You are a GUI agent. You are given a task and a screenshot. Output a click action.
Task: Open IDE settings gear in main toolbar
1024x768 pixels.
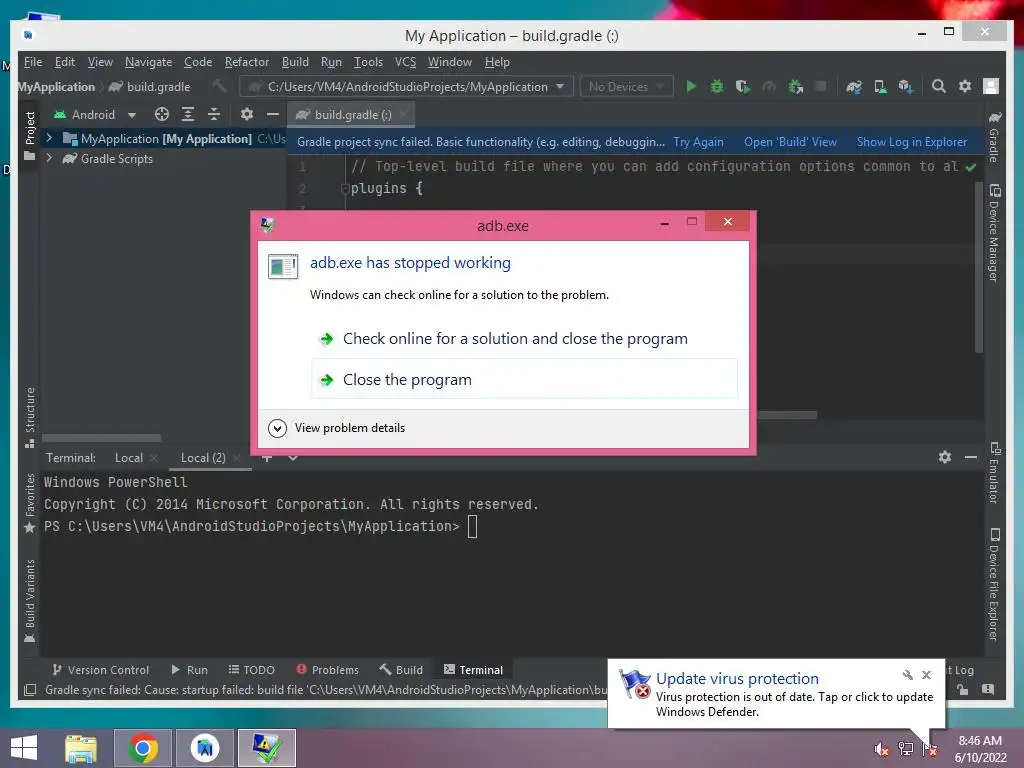[965, 86]
